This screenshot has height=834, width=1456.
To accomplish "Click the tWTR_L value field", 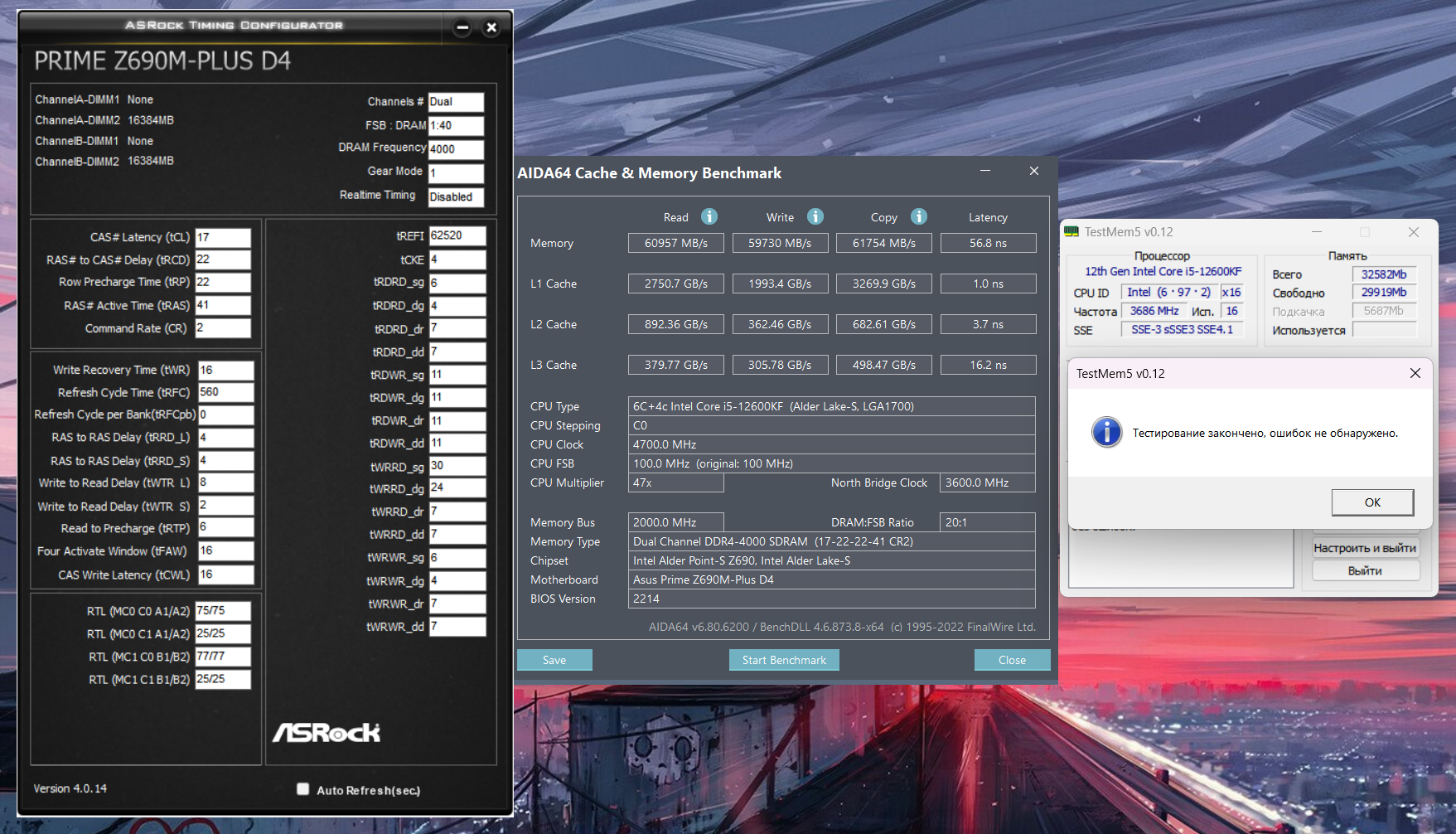I will [226, 482].
